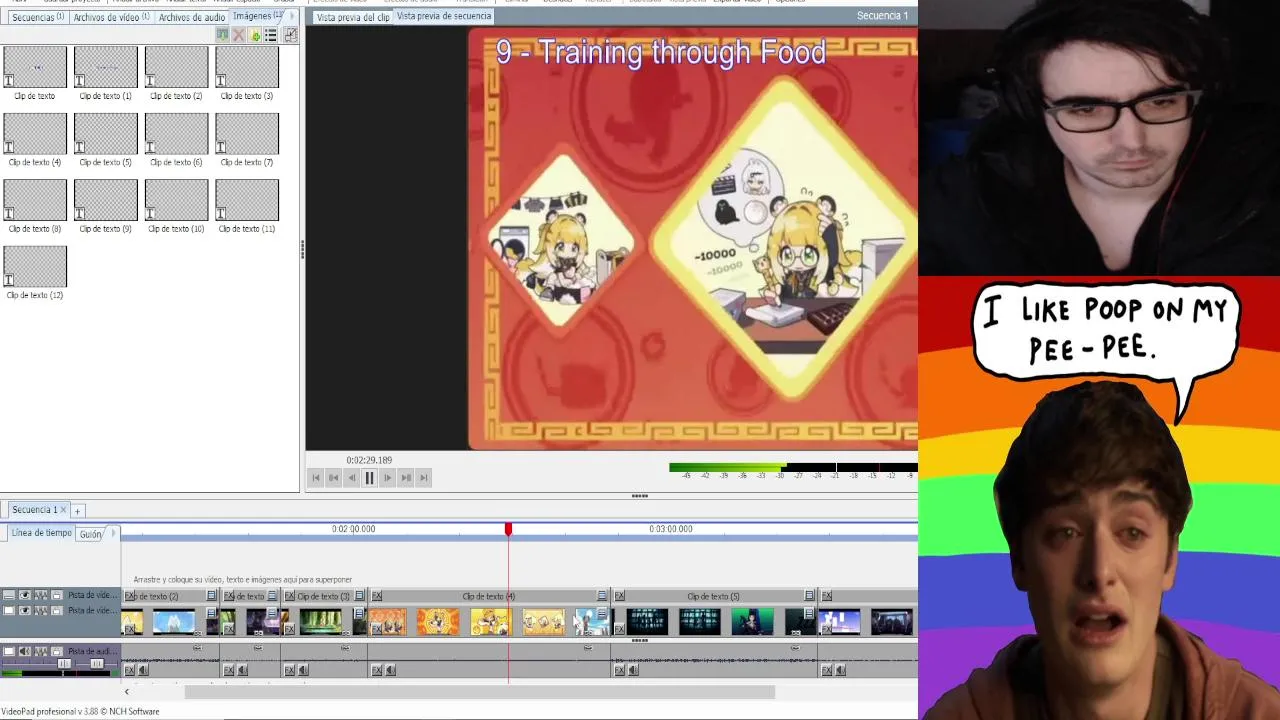Viewport: 1280px width, 720px height.
Task: Select the Clip de texto (11) thumbnail
Action: [247, 200]
